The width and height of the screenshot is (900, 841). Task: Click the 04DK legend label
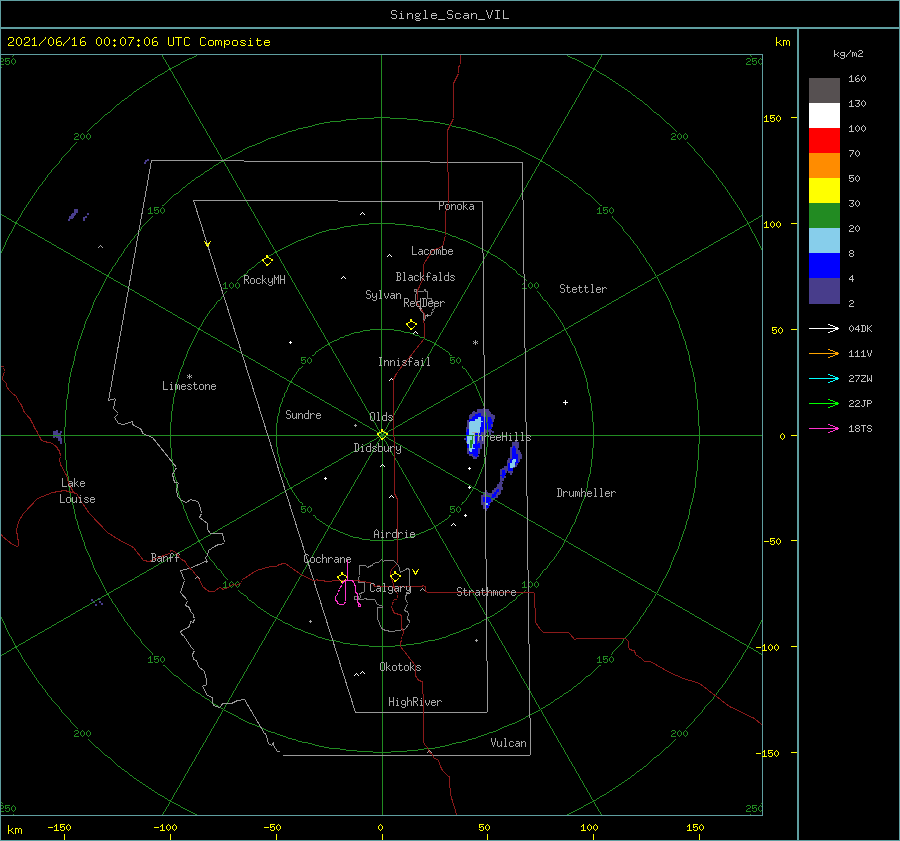(x=860, y=328)
